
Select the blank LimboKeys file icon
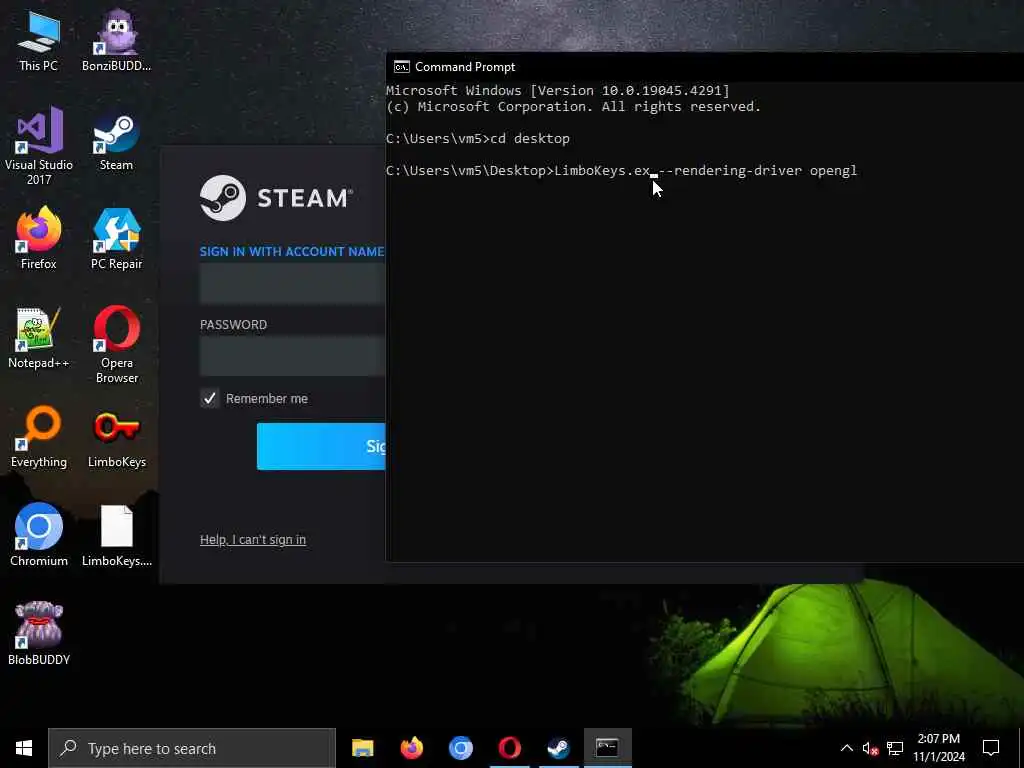(x=116, y=535)
